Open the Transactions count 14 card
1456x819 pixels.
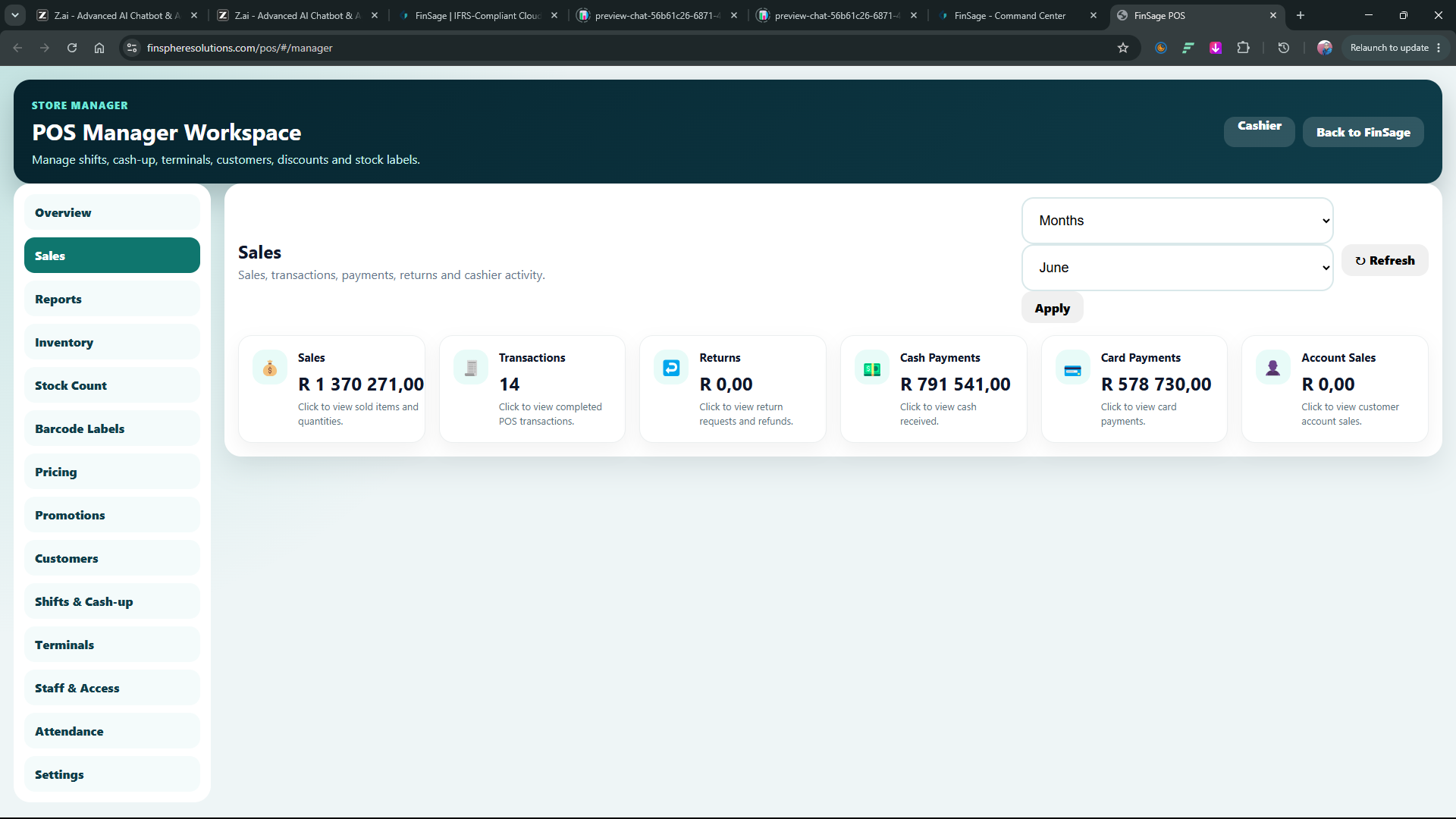click(532, 389)
